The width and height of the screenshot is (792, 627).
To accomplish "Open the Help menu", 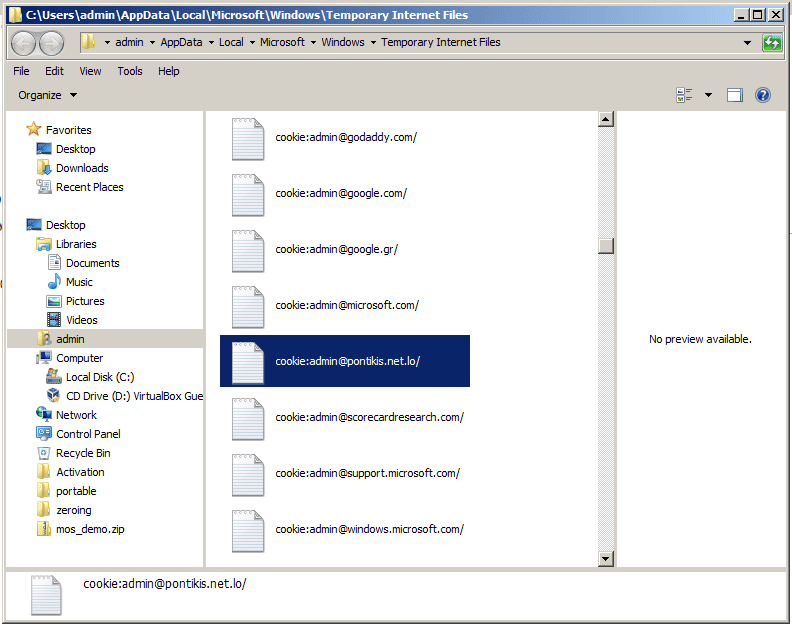I will (x=169, y=71).
